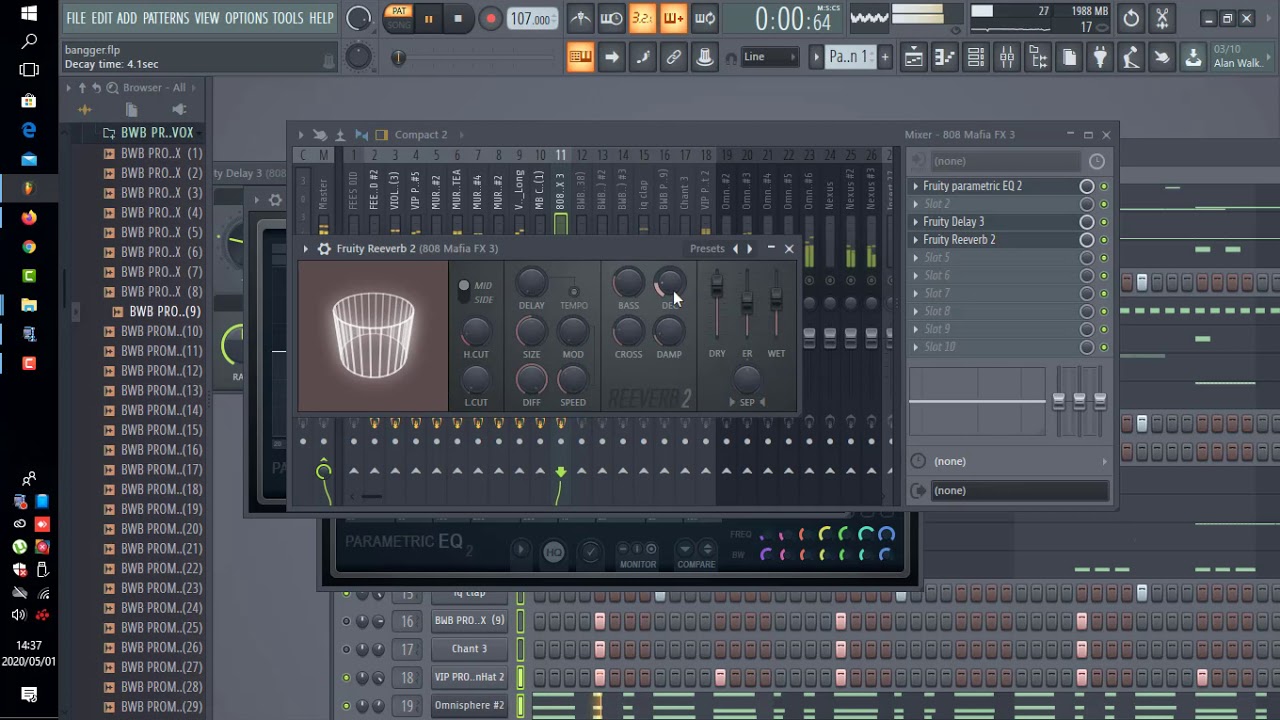Expand Fruity parametric EQ 2 slot arrow
This screenshot has width=1280, height=720.
[x=915, y=186]
